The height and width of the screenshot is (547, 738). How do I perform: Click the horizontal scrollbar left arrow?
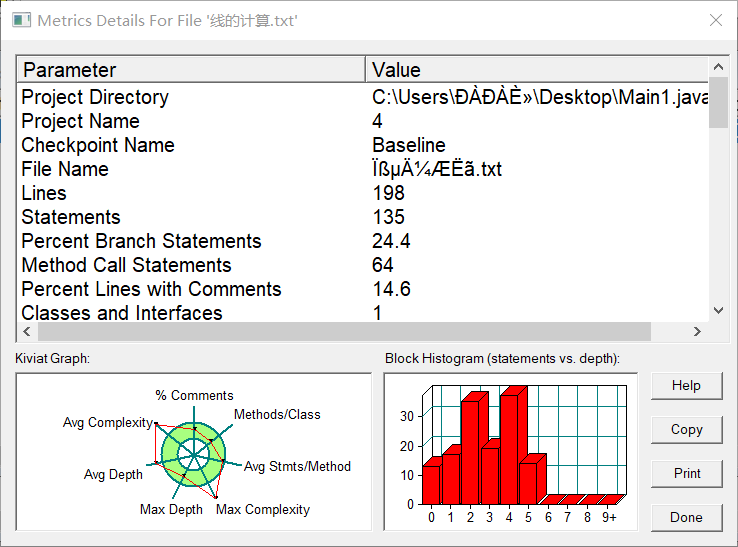coord(27,331)
